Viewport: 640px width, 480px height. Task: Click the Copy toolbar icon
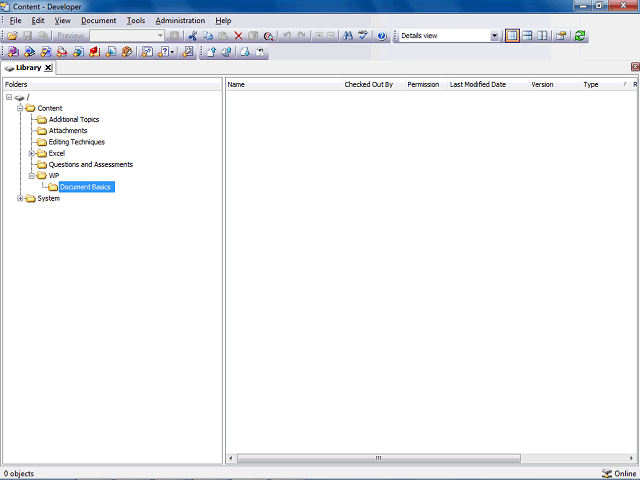pyautogui.click(x=208, y=36)
